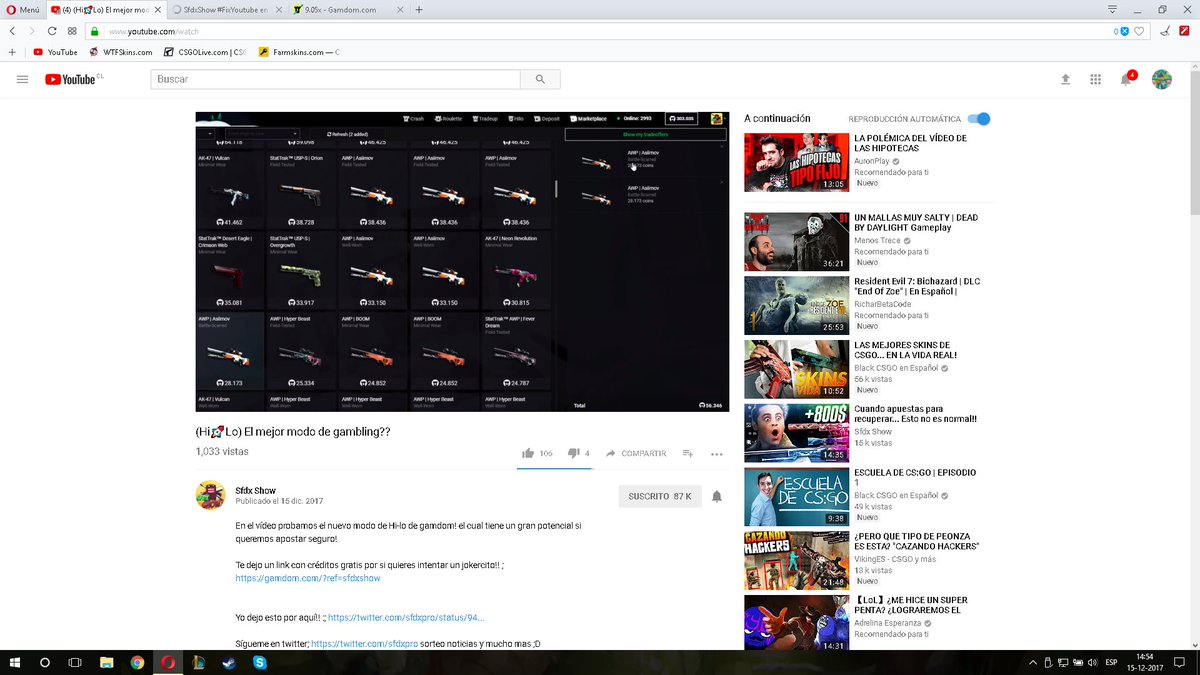The height and width of the screenshot is (675, 1200).
Task: Like the video with thumbs up
Action: click(x=528, y=453)
